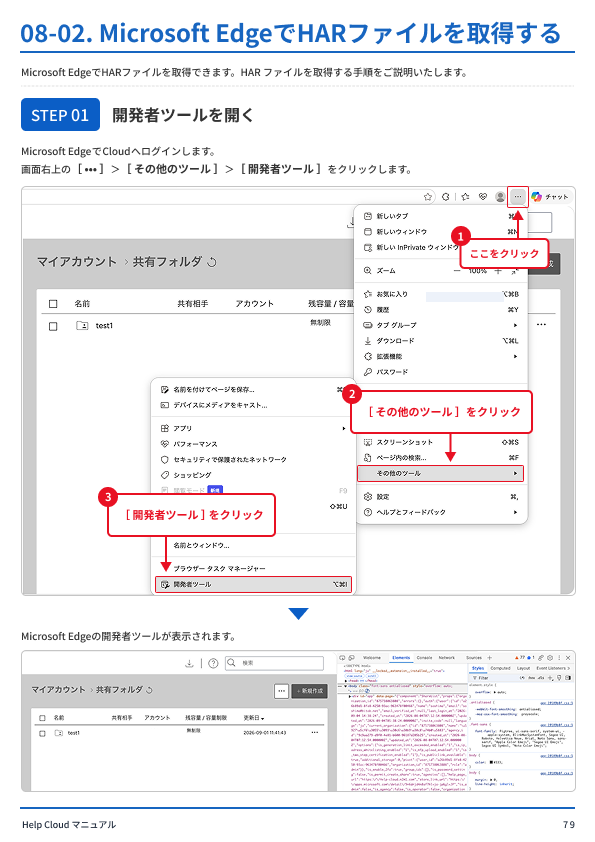Screen dimensions: 595x842
Task: Click the zoom in plus in ズーム row
Action: click(498, 271)
